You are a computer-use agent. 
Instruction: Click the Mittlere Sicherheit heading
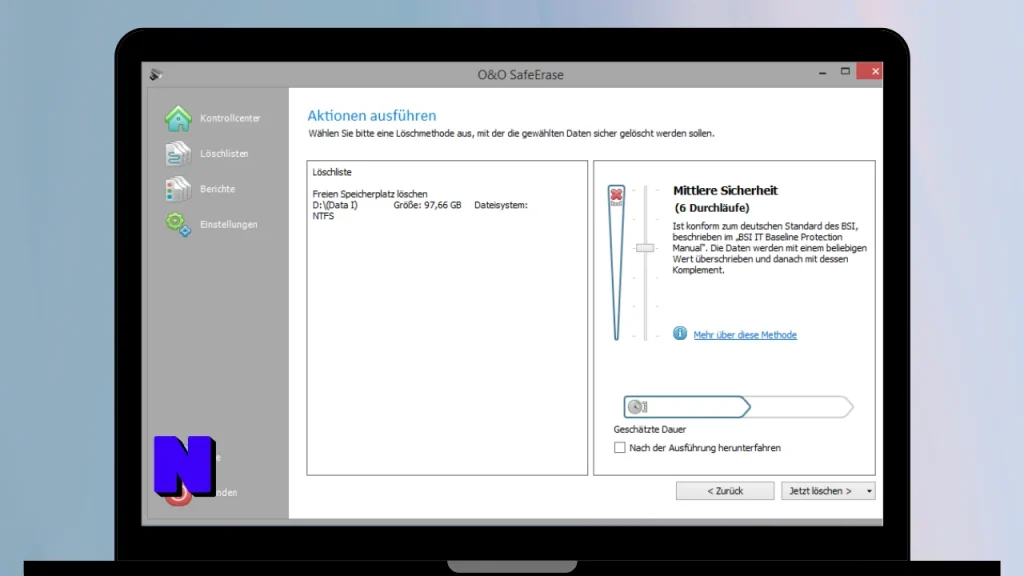725,191
